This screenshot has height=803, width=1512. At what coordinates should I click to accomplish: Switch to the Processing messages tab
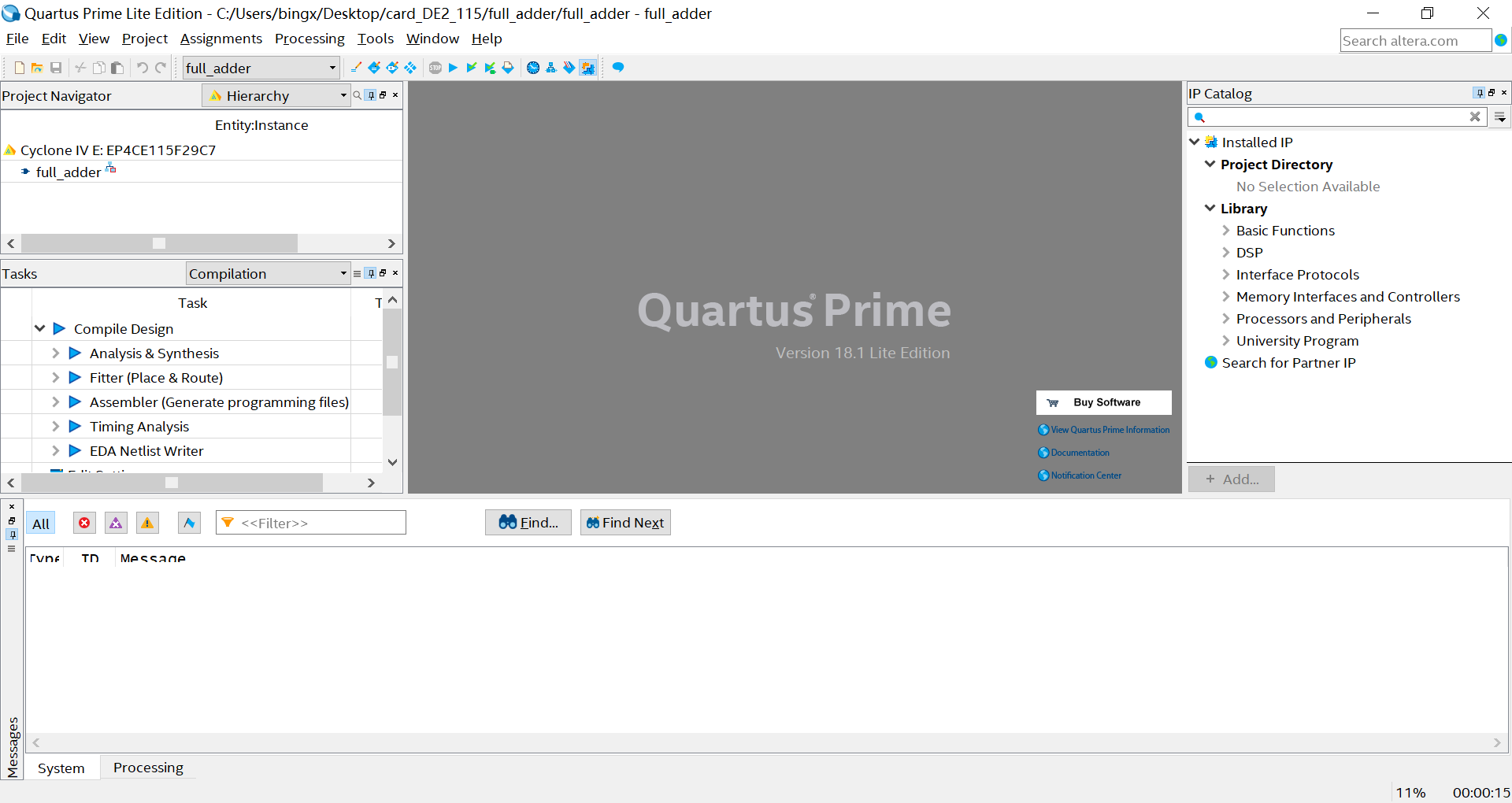pyautogui.click(x=148, y=768)
